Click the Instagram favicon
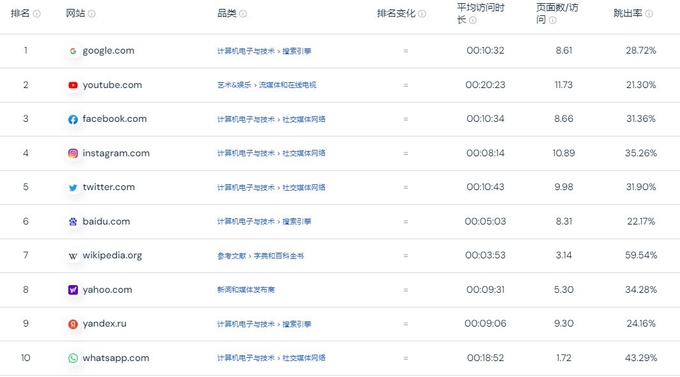Screen dimensions: 680x377 tap(73, 153)
